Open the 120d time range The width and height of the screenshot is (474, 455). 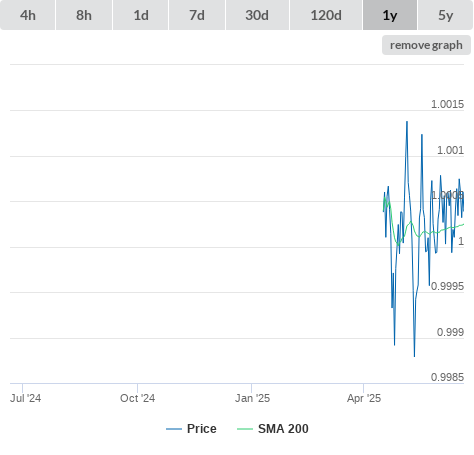coord(326,15)
